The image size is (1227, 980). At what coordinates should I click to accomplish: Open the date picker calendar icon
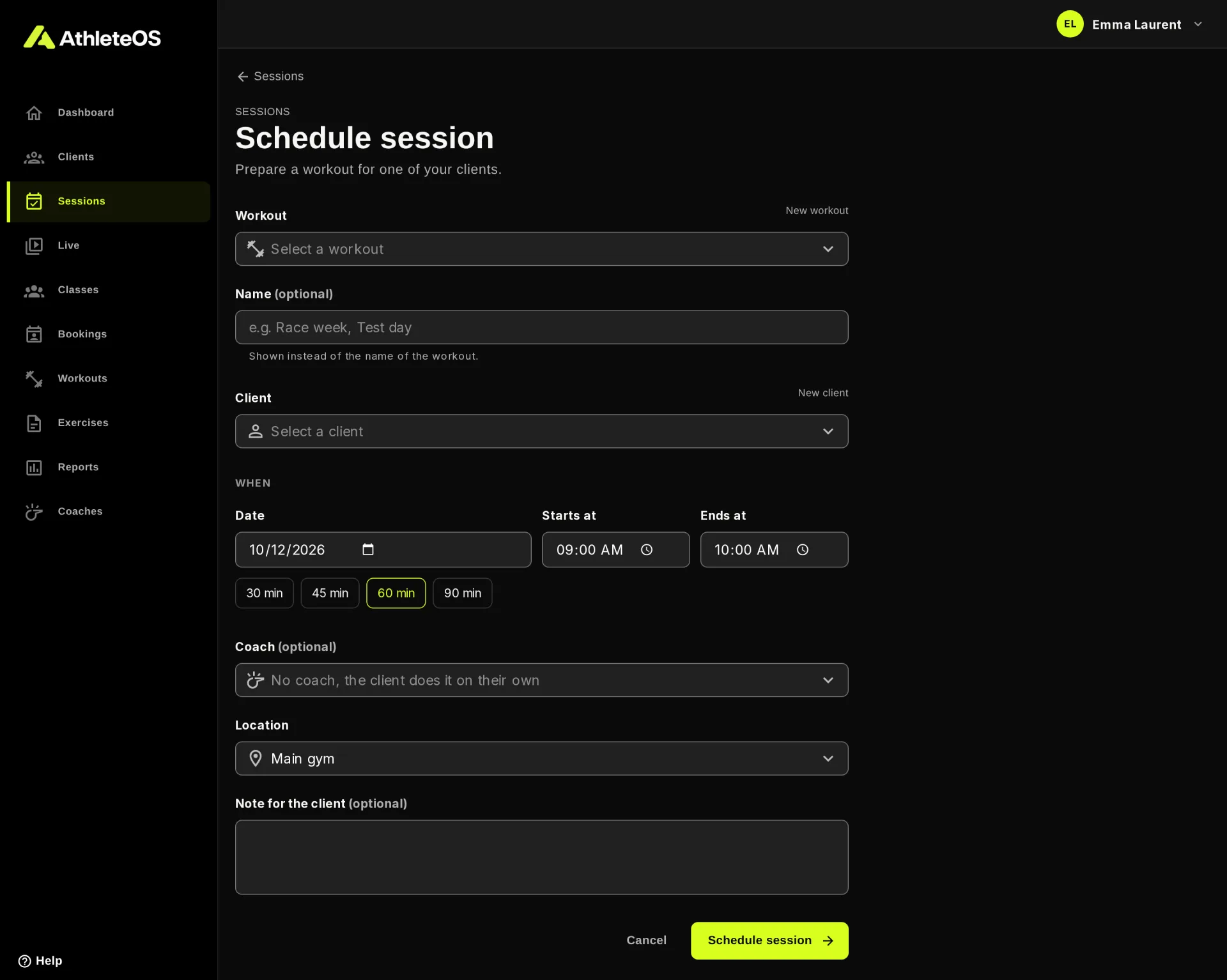[368, 549]
